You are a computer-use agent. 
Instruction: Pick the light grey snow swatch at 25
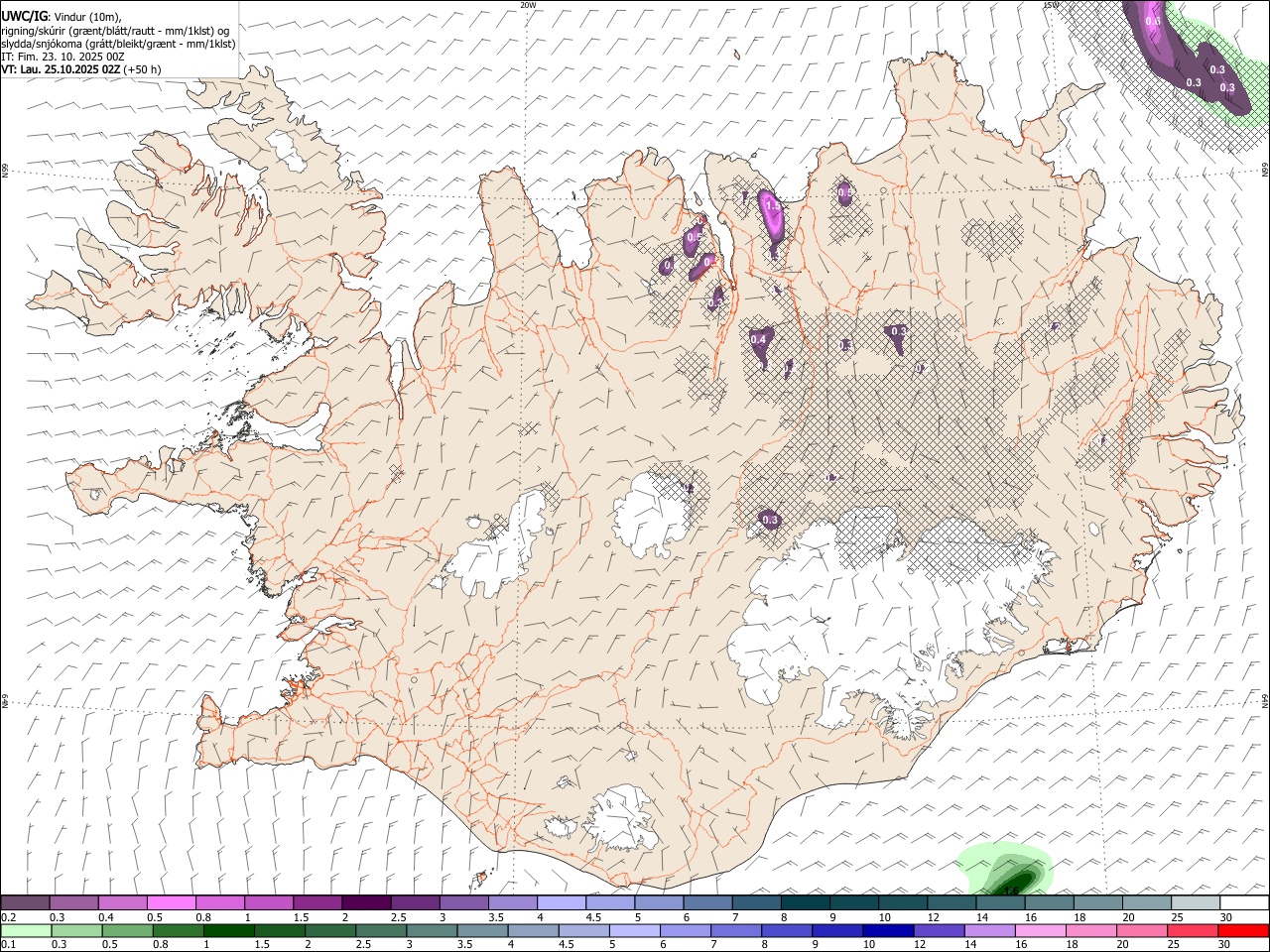(x=1195, y=903)
